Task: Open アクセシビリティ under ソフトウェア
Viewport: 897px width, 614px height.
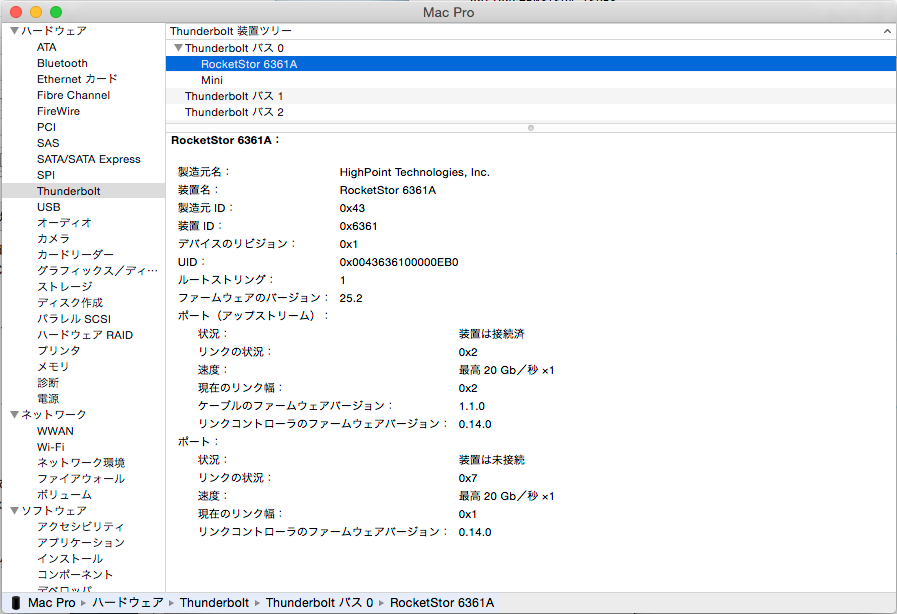Action: coord(81,526)
